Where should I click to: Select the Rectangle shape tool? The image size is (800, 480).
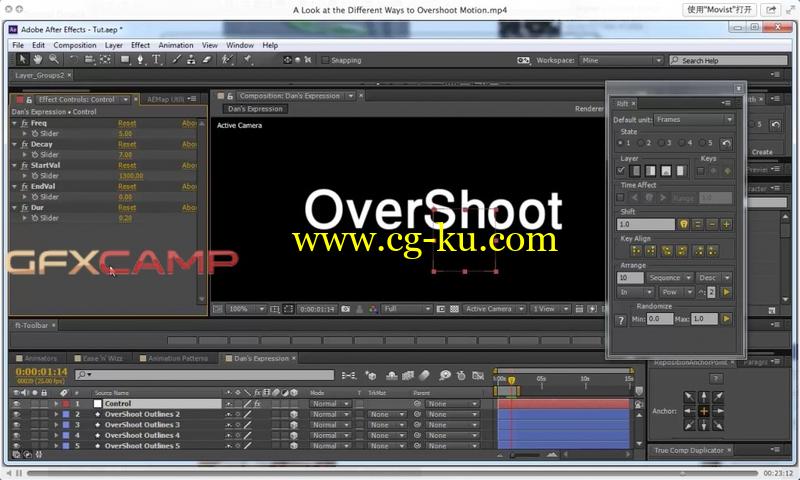tap(125, 60)
